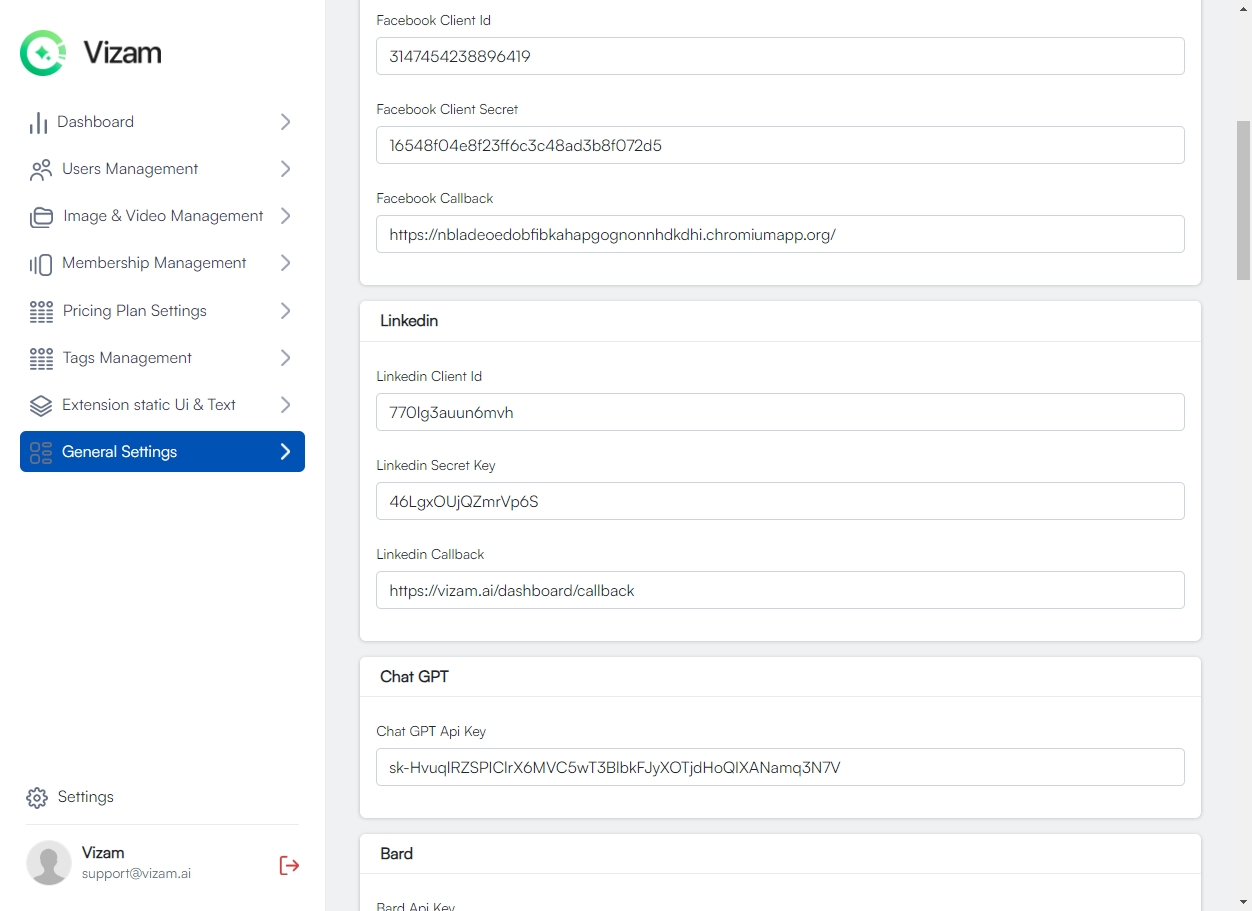Open Tags Management page
The height and width of the screenshot is (911, 1252).
pos(162,358)
